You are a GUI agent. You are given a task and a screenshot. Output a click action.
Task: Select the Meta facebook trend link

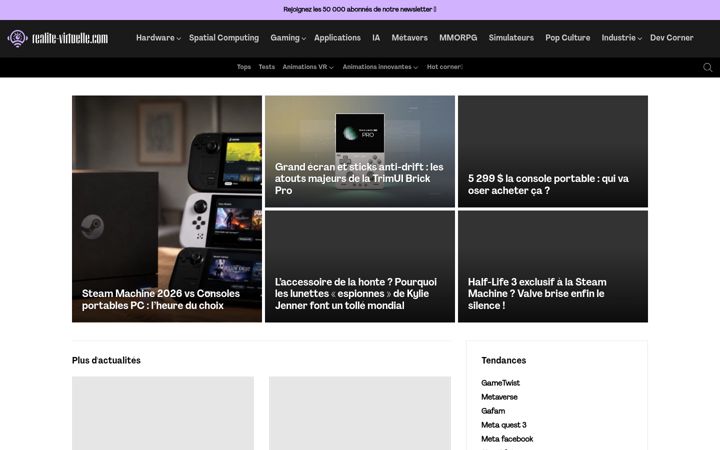(507, 439)
